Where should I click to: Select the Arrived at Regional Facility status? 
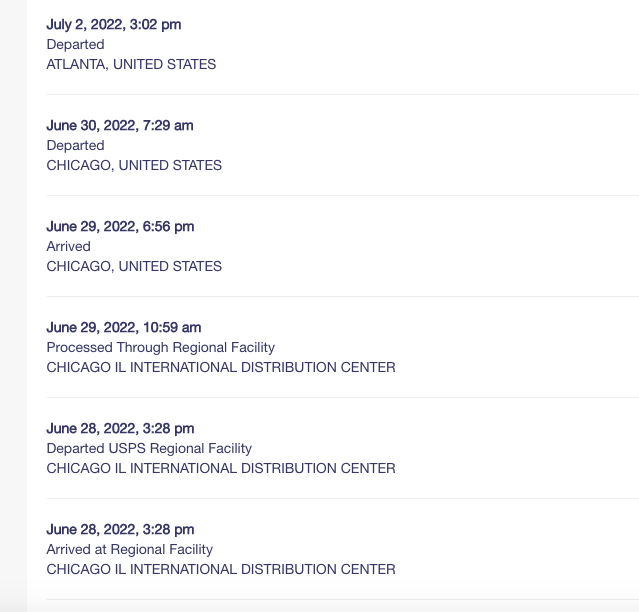(x=129, y=549)
